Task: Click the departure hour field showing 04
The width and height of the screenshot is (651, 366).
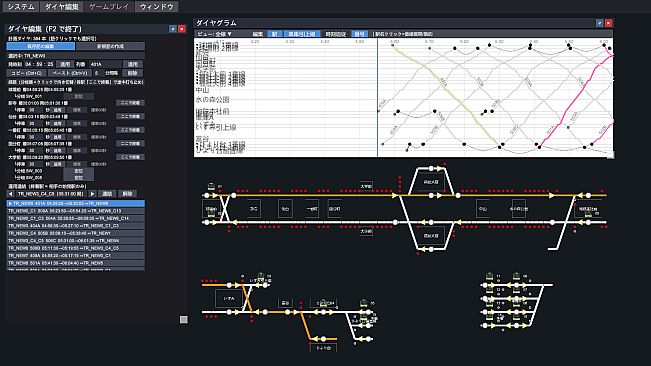Action: [x=29, y=64]
